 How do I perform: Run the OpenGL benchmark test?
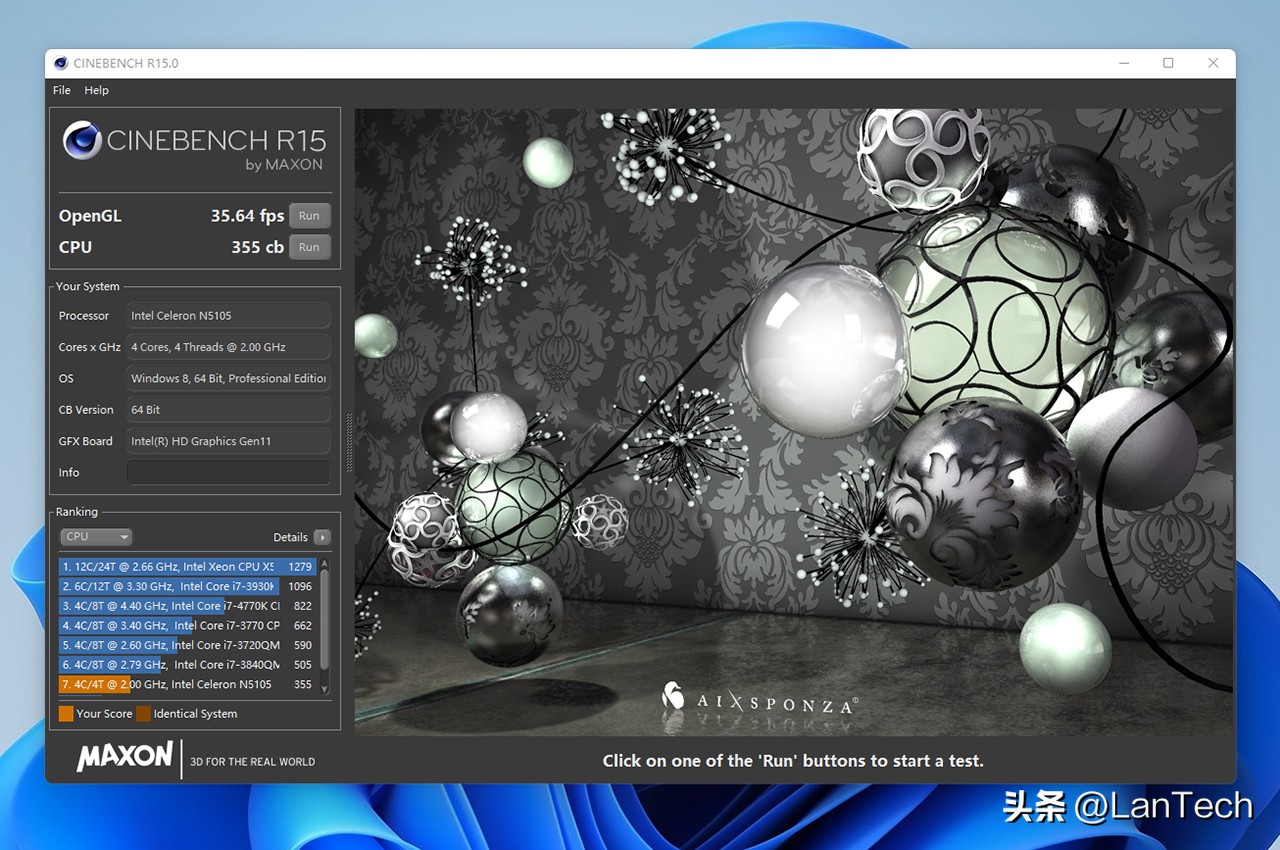click(x=309, y=216)
